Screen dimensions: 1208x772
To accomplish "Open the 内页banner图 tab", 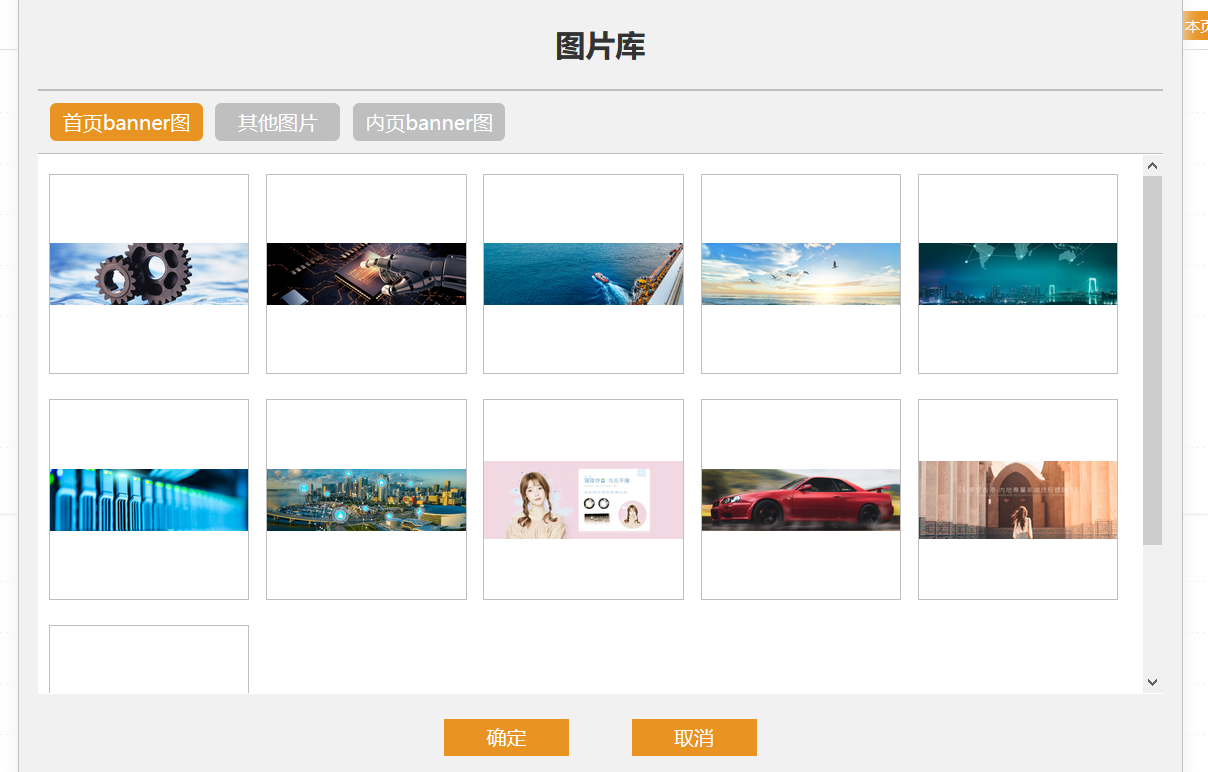I will 428,122.
